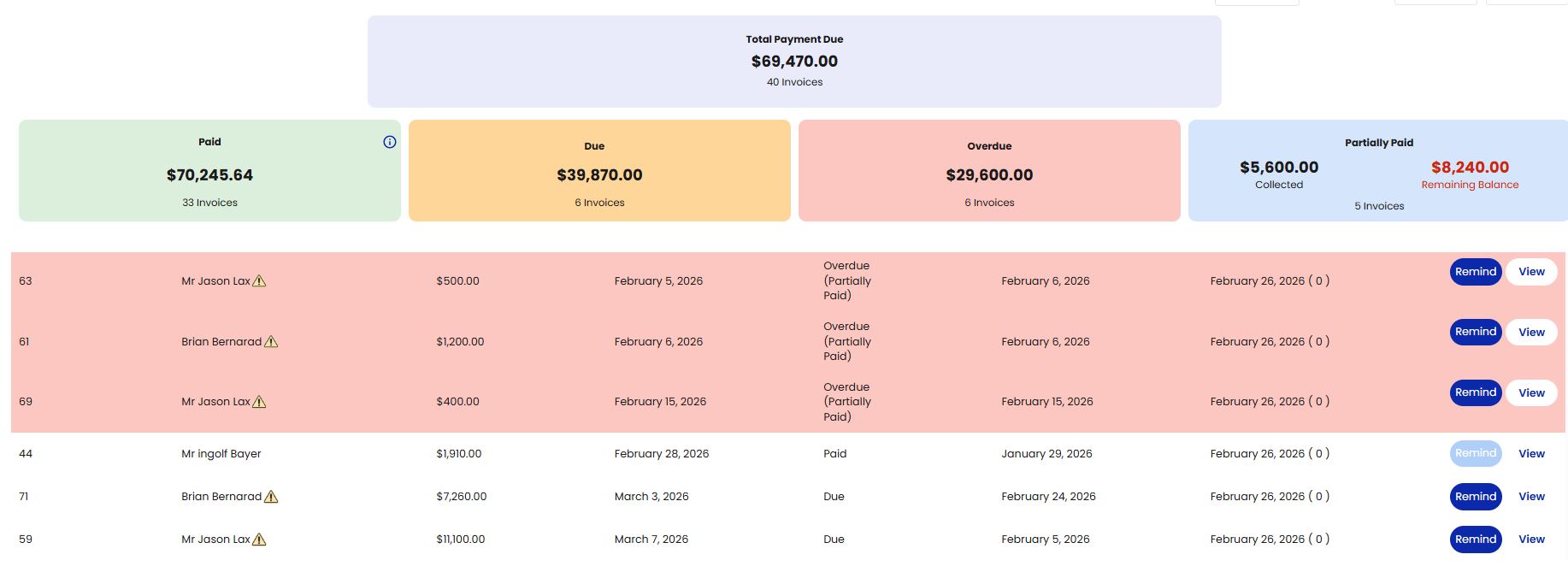Click warning icon beside Mr Jason Lax invoice 59
1568x572 pixels.
point(259,540)
